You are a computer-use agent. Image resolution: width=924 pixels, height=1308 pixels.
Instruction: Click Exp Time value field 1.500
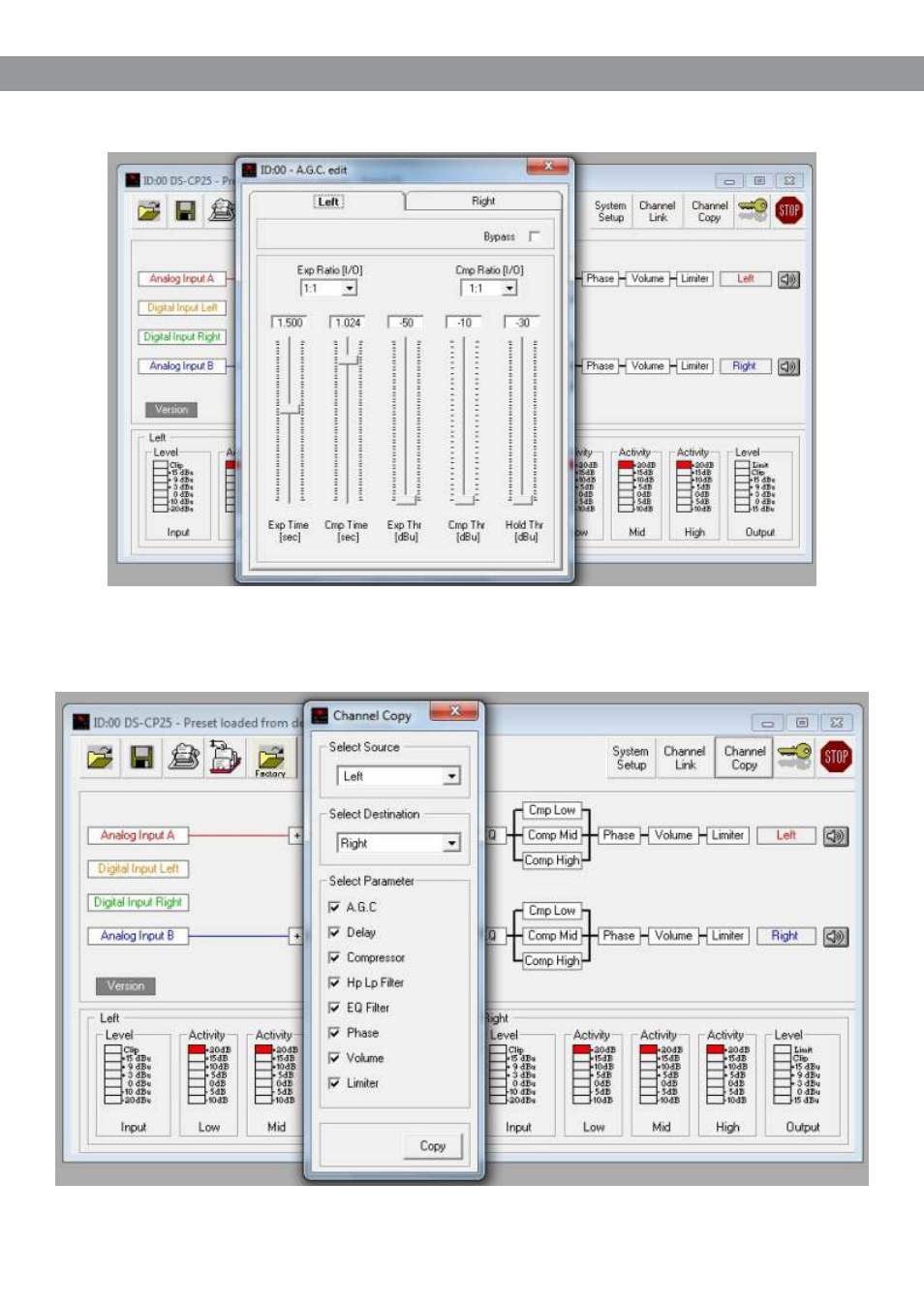tap(290, 323)
